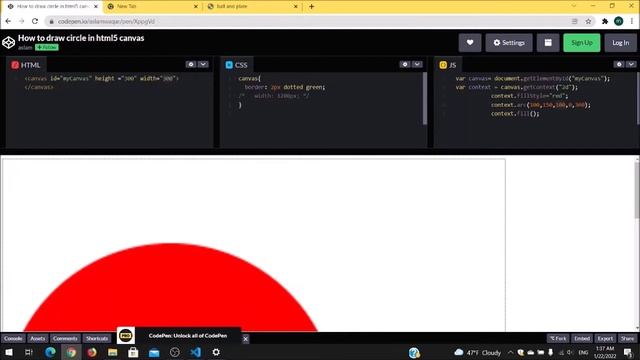
Task: Select the JS editor tab
Action: pos(448,65)
